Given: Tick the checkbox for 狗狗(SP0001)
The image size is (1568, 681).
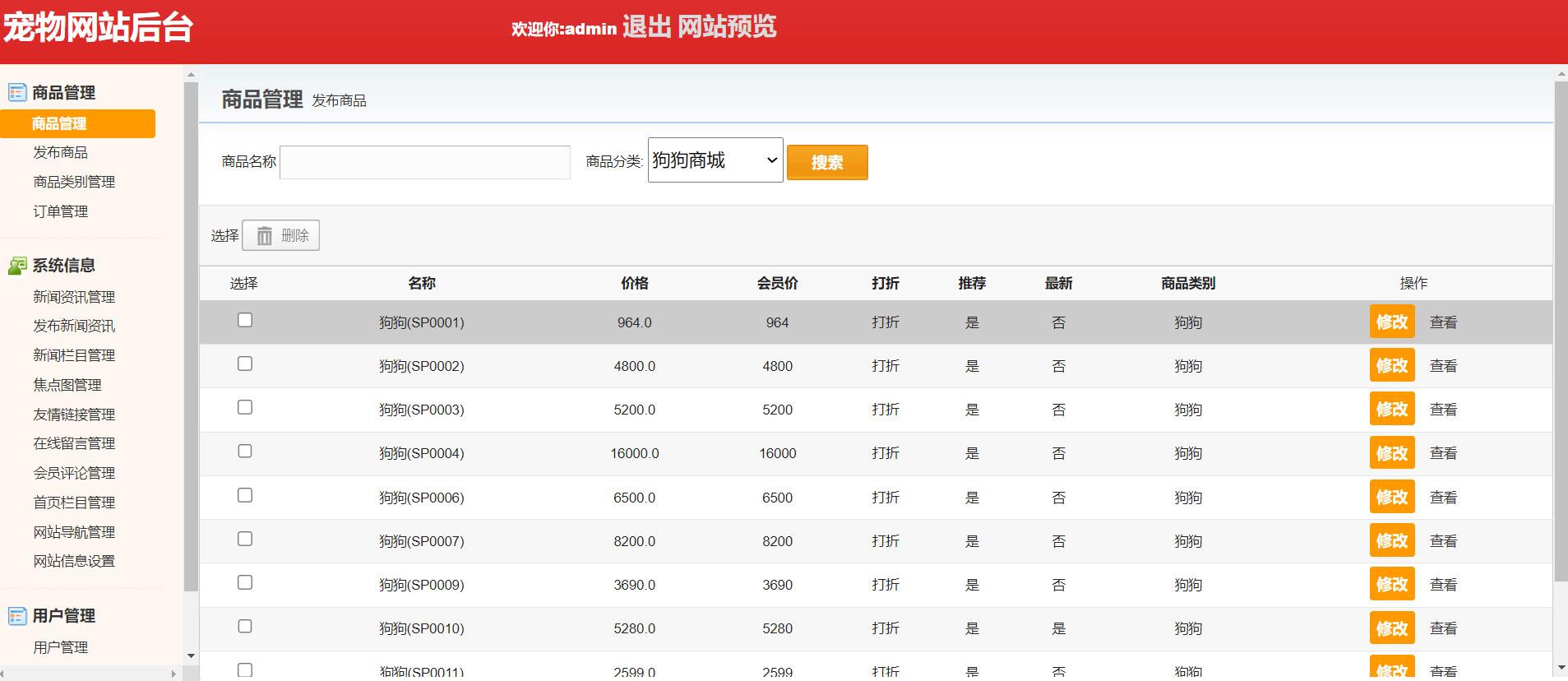Looking at the screenshot, I should click(245, 320).
